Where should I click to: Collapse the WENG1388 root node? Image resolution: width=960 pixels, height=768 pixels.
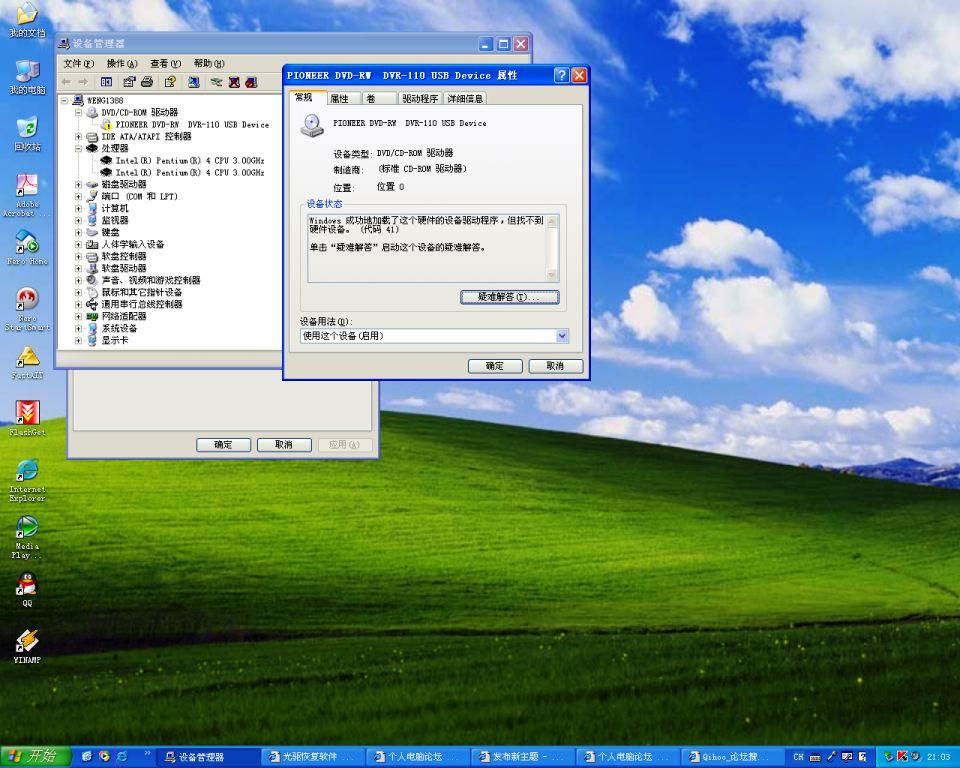tap(65, 100)
